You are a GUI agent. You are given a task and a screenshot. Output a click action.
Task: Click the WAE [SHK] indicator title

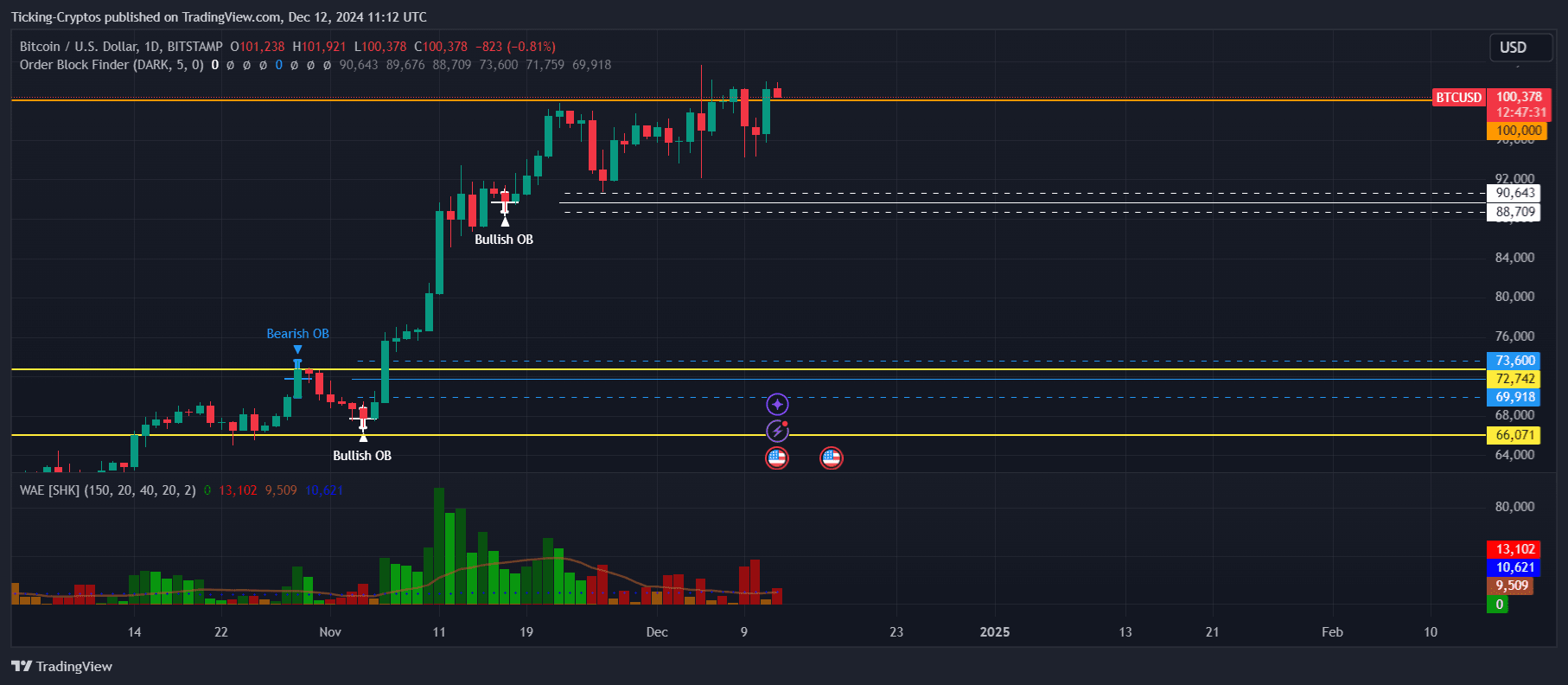pyautogui.click(x=107, y=490)
